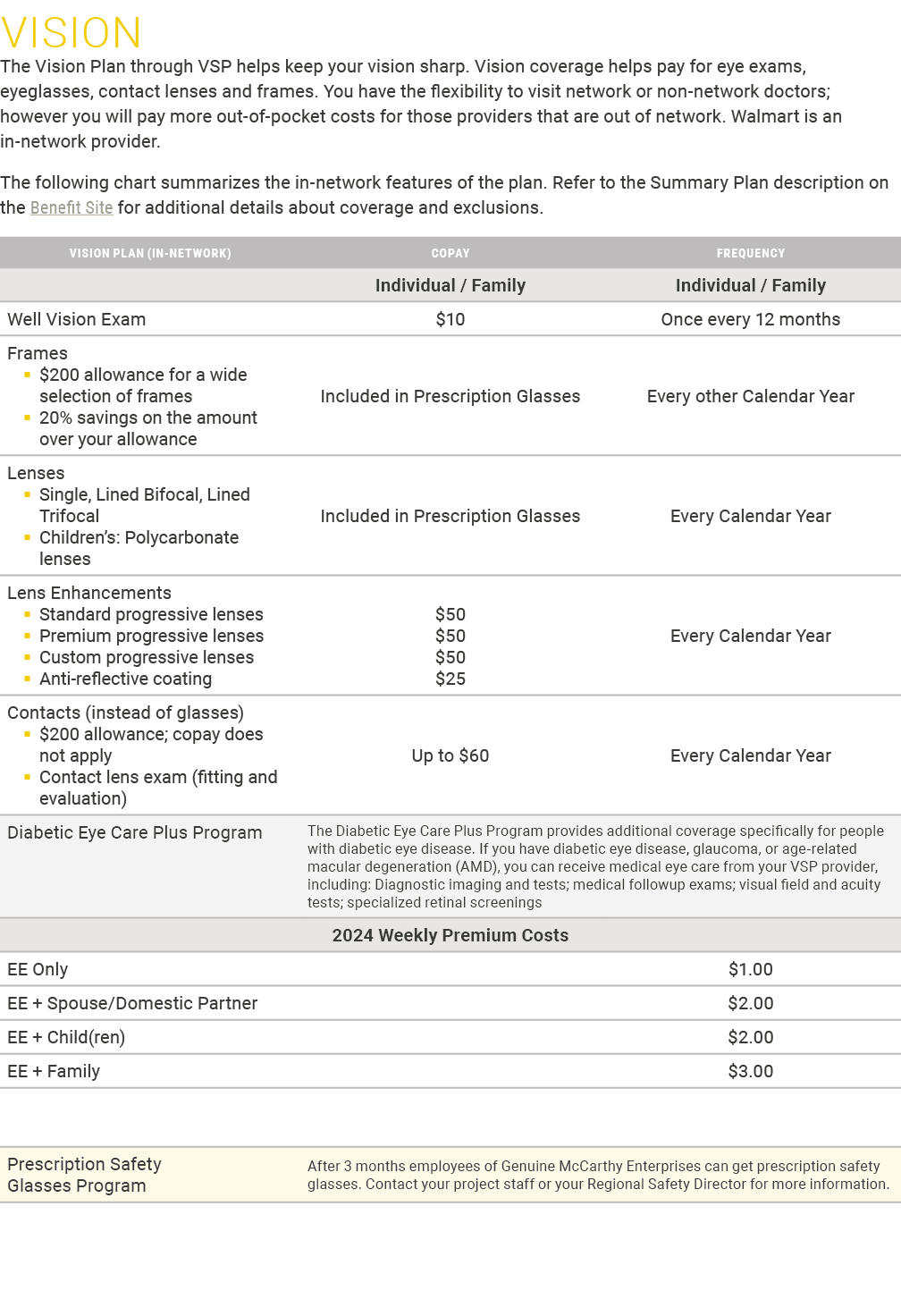The width and height of the screenshot is (901, 1316).
Task: Open the Benefit Site link
Action: 72,207
